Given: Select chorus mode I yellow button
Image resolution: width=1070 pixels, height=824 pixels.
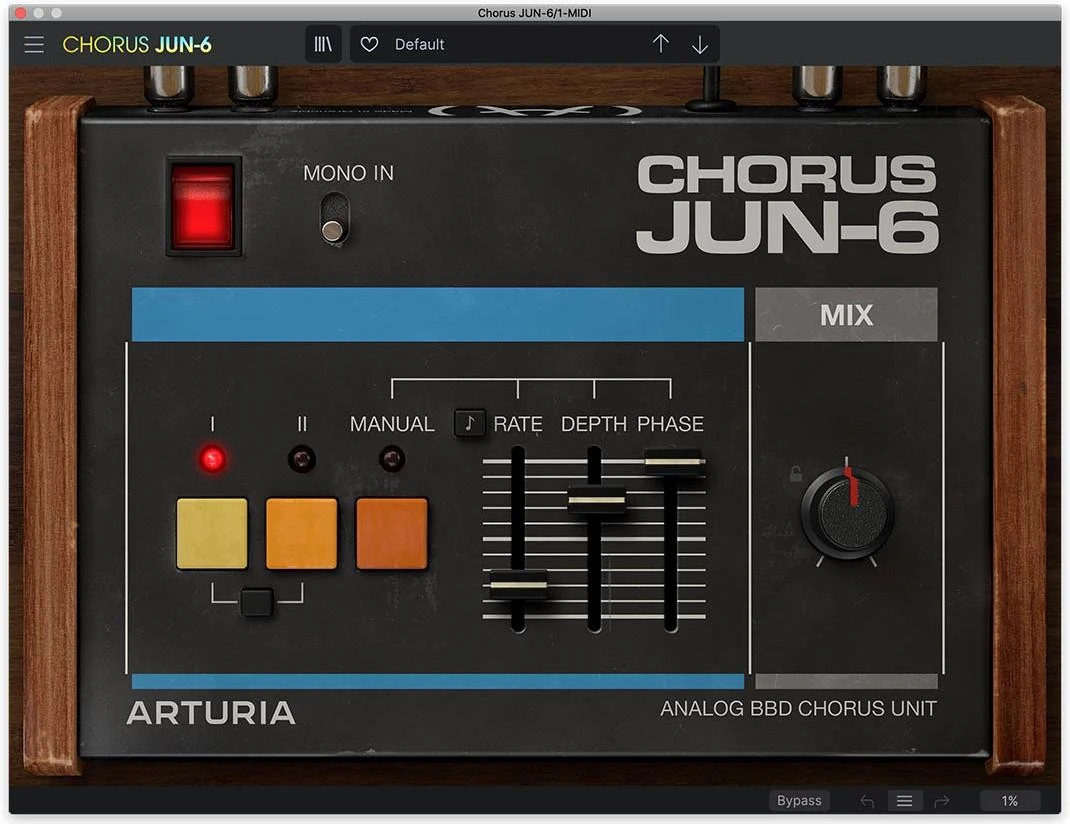Looking at the screenshot, I should pos(212,533).
